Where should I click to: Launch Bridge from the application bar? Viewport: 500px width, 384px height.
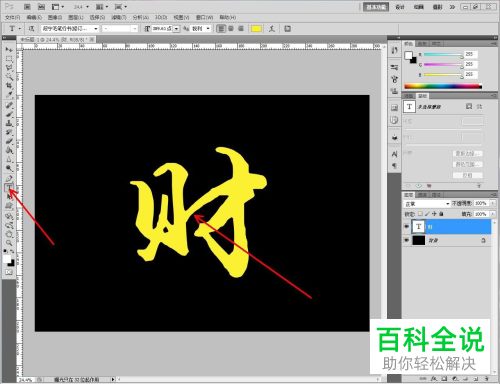[27, 7]
